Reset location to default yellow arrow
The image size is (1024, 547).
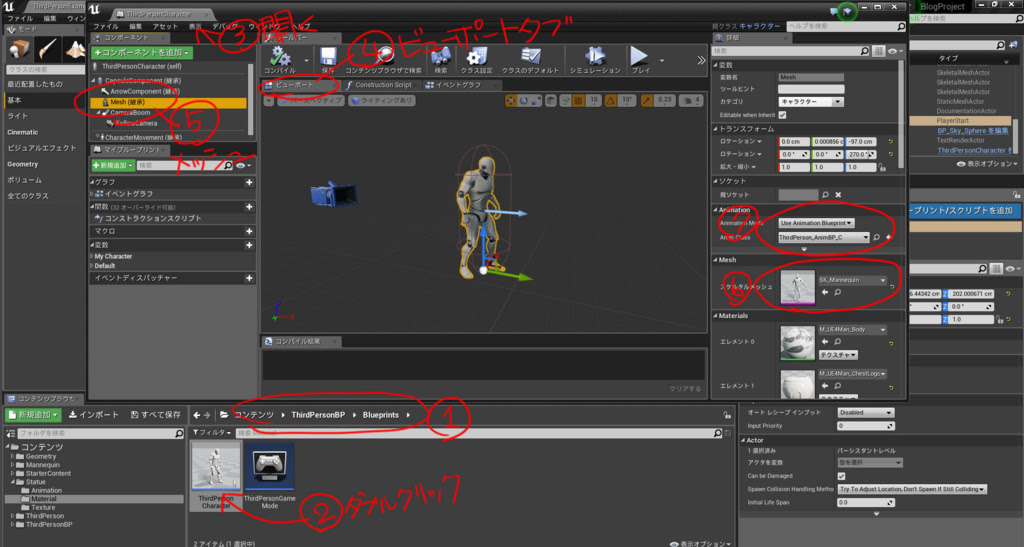pyautogui.click(x=890, y=142)
